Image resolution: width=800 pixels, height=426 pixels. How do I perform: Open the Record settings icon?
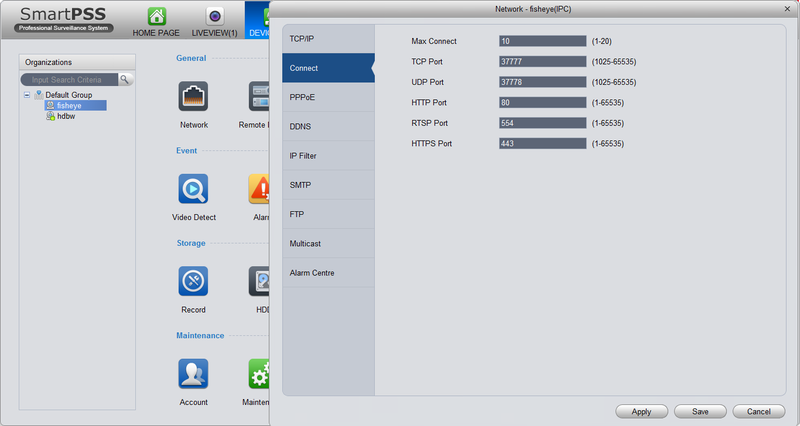(x=193, y=281)
